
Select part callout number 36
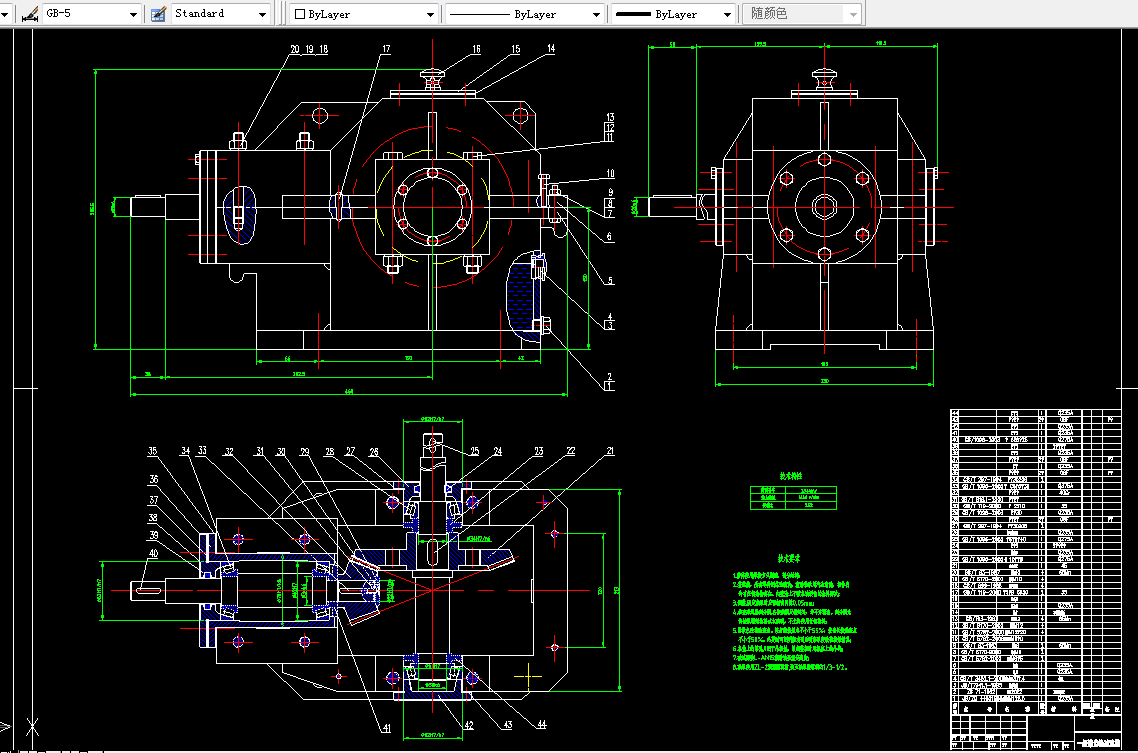pyautogui.click(x=153, y=479)
